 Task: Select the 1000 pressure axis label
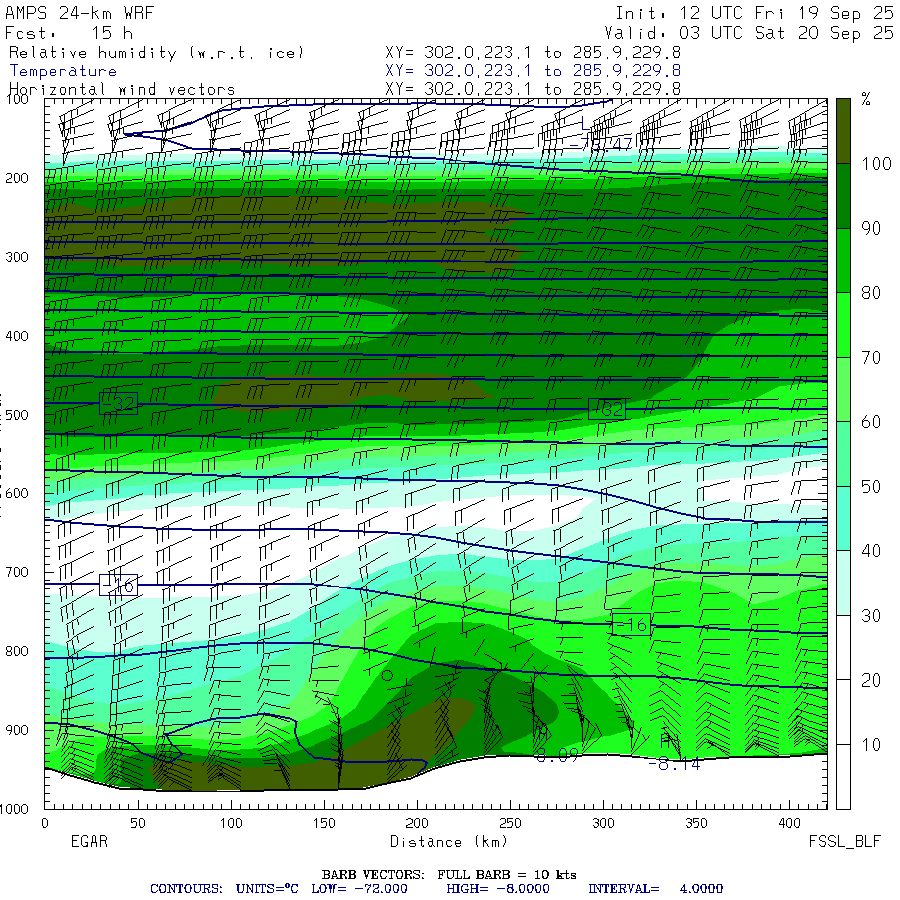click(14, 809)
